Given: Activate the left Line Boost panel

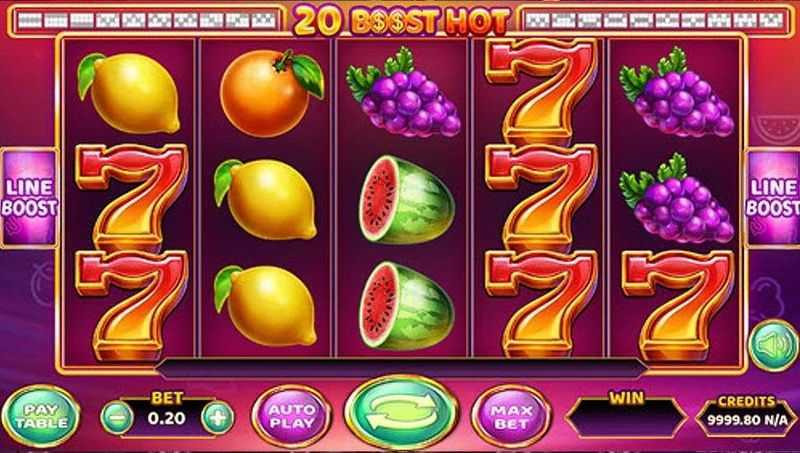Looking at the screenshot, I should point(30,198).
